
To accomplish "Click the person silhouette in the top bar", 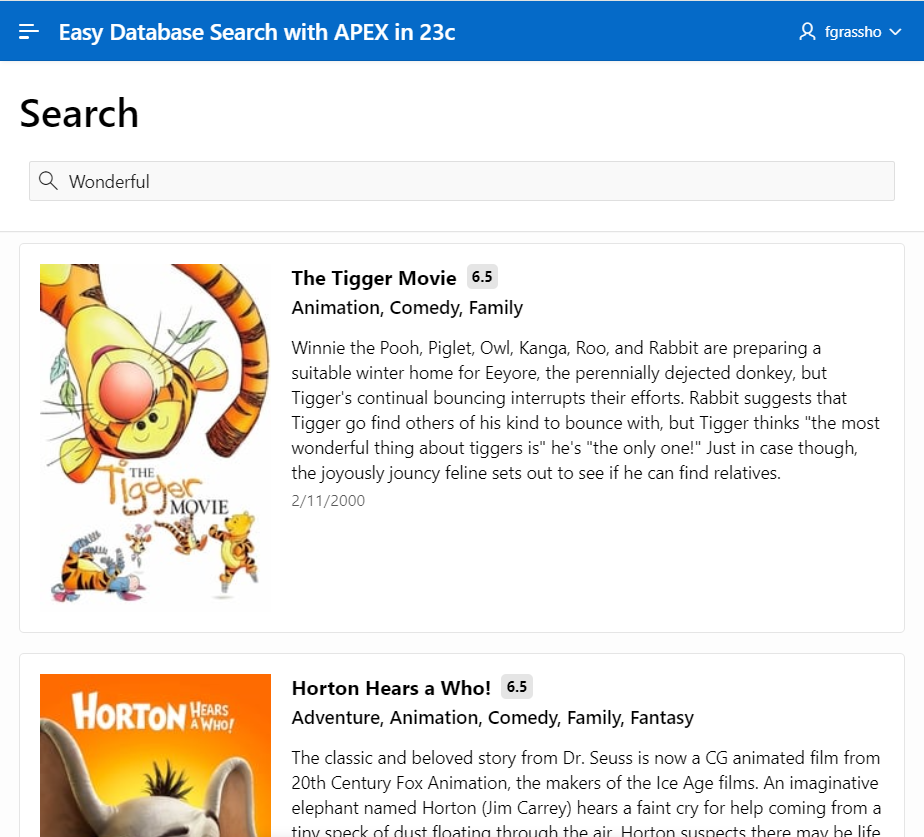I will (x=806, y=31).
